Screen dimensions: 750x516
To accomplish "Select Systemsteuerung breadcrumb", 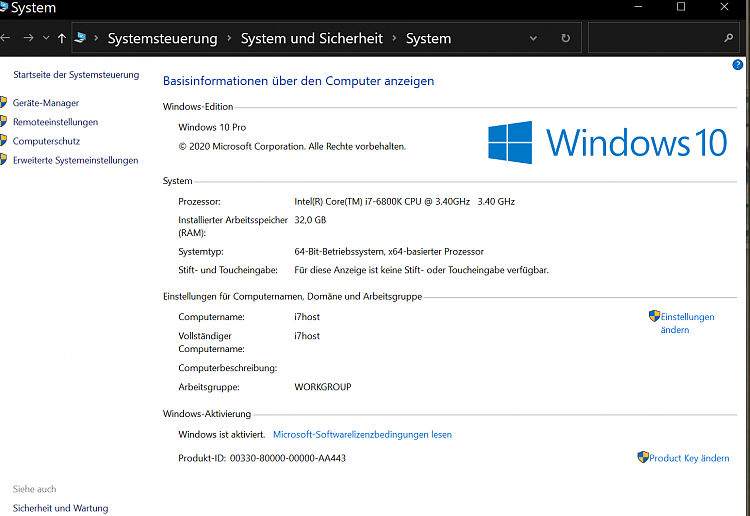I will tap(162, 38).
